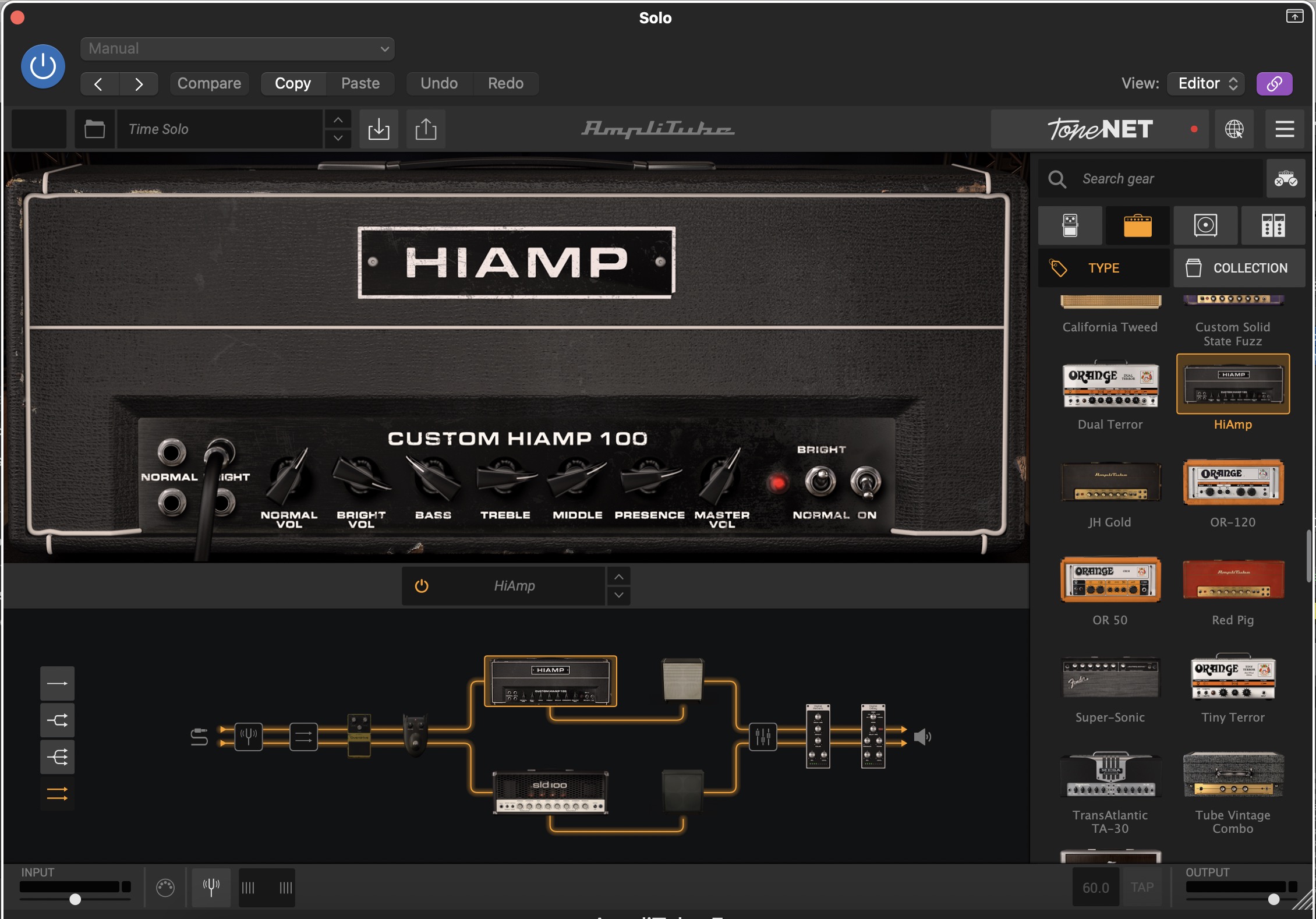Screen dimensions: 1316x919
Task: Click the Search gear field
Action: tap(1151, 179)
